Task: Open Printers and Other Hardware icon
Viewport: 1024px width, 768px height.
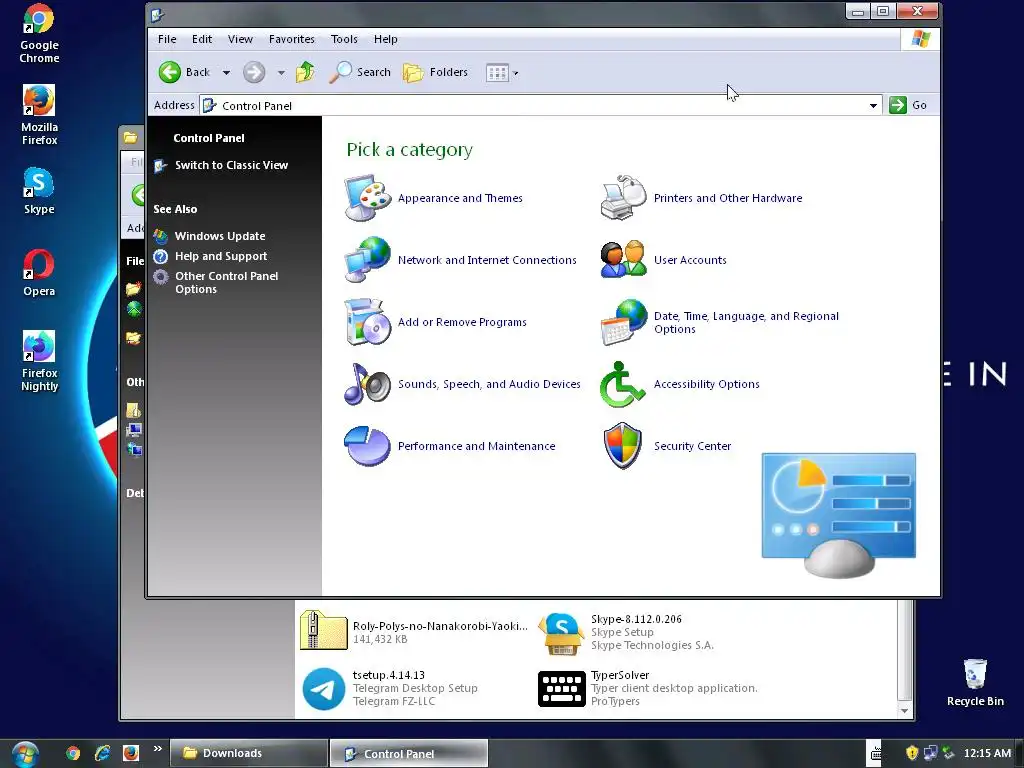Action: click(623, 198)
